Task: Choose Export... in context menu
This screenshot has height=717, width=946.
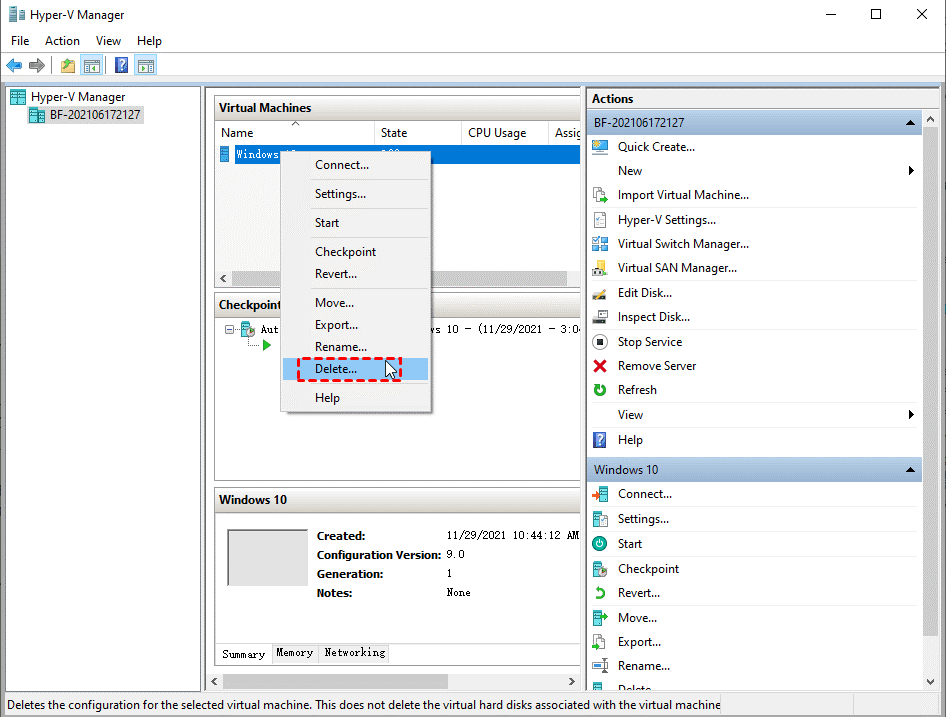Action: coord(356,325)
